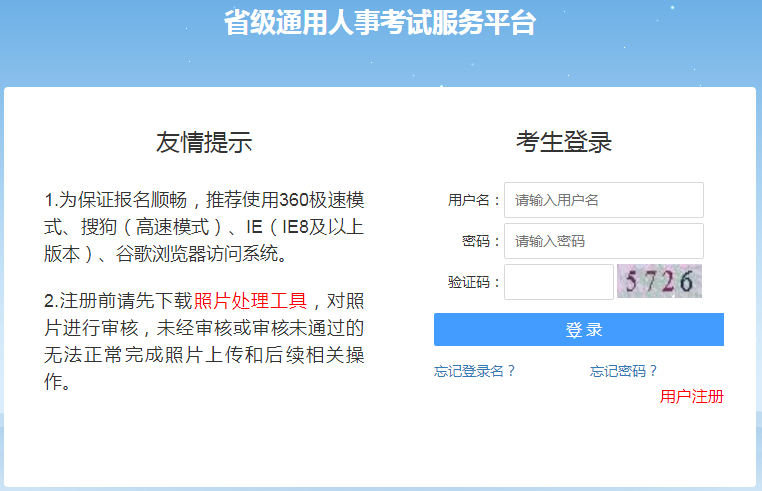Click the 密码： label
The width and height of the screenshot is (762, 491).
(481, 241)
